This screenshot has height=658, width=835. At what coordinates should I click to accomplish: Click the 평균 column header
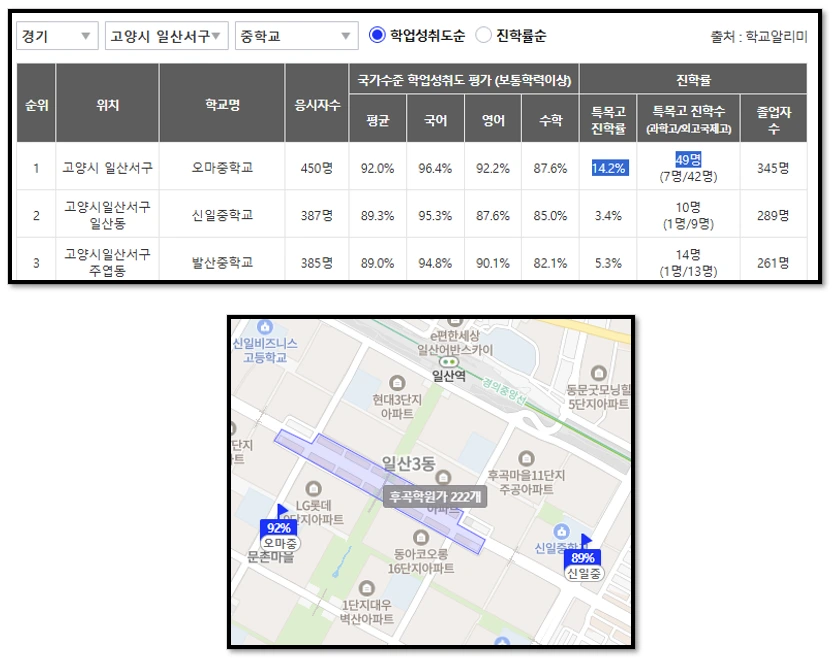click(378, 119)
